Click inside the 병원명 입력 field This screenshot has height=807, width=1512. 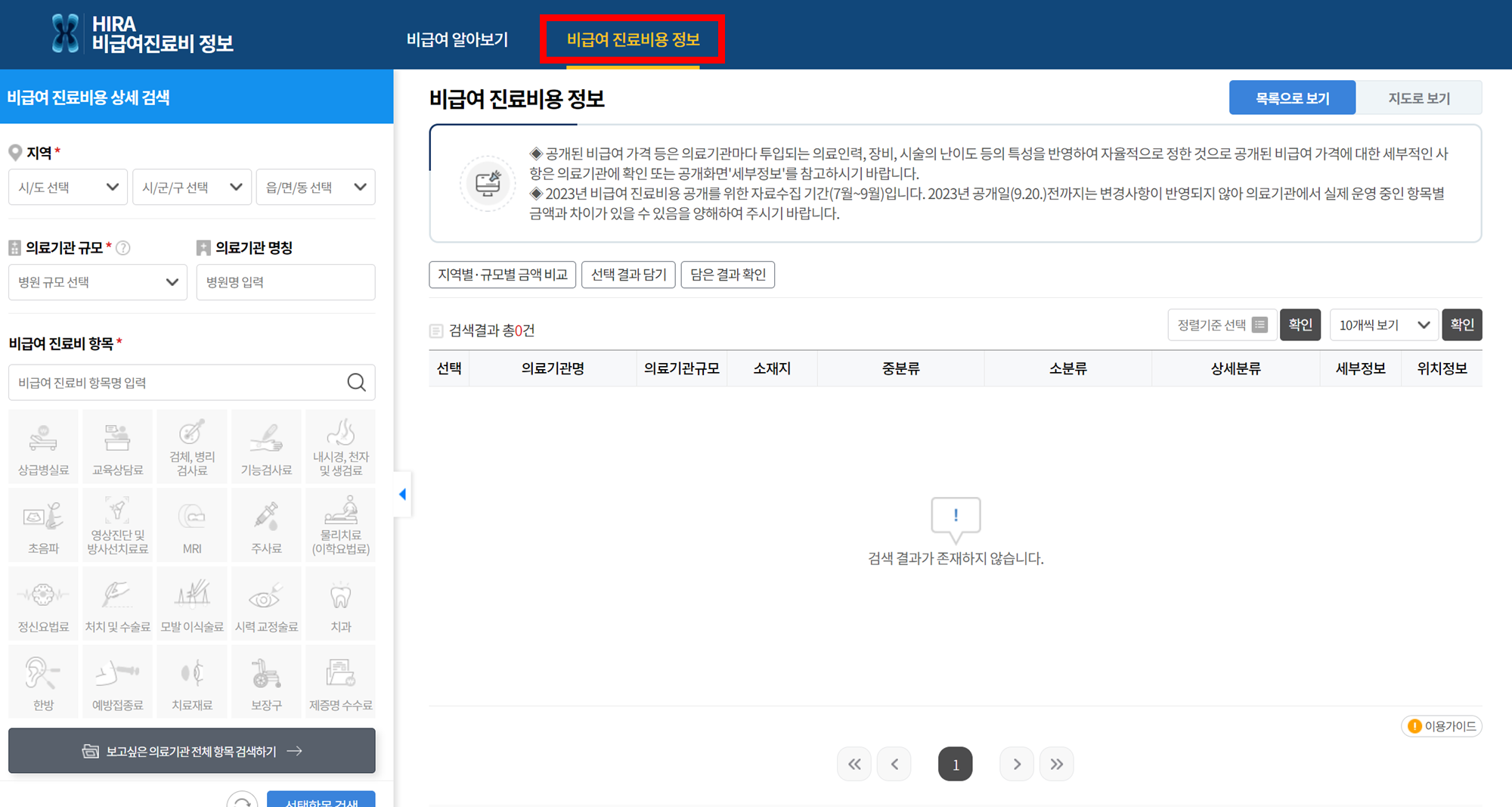[x=285, y=281]
